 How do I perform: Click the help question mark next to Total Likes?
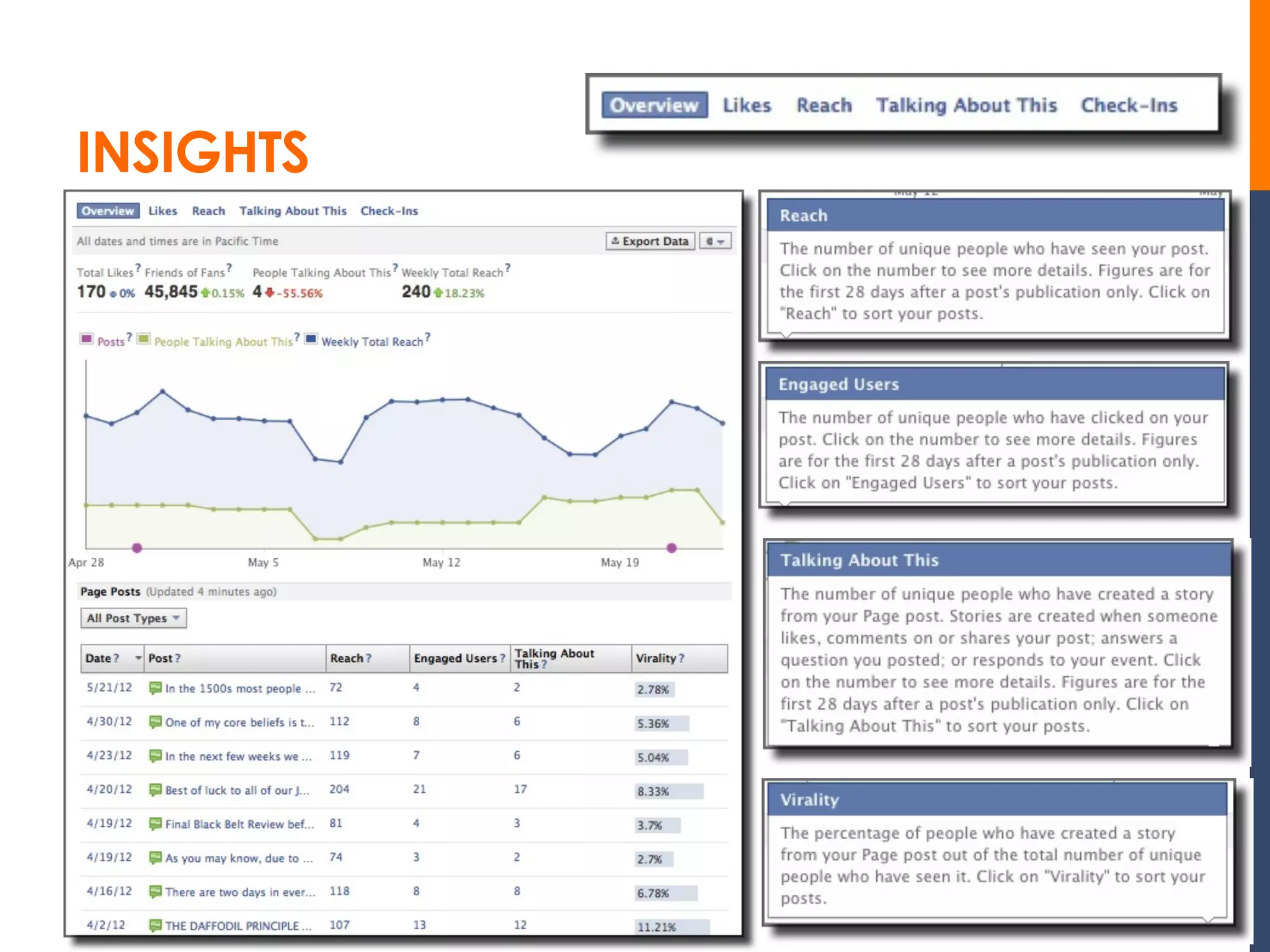coord(138,268)
